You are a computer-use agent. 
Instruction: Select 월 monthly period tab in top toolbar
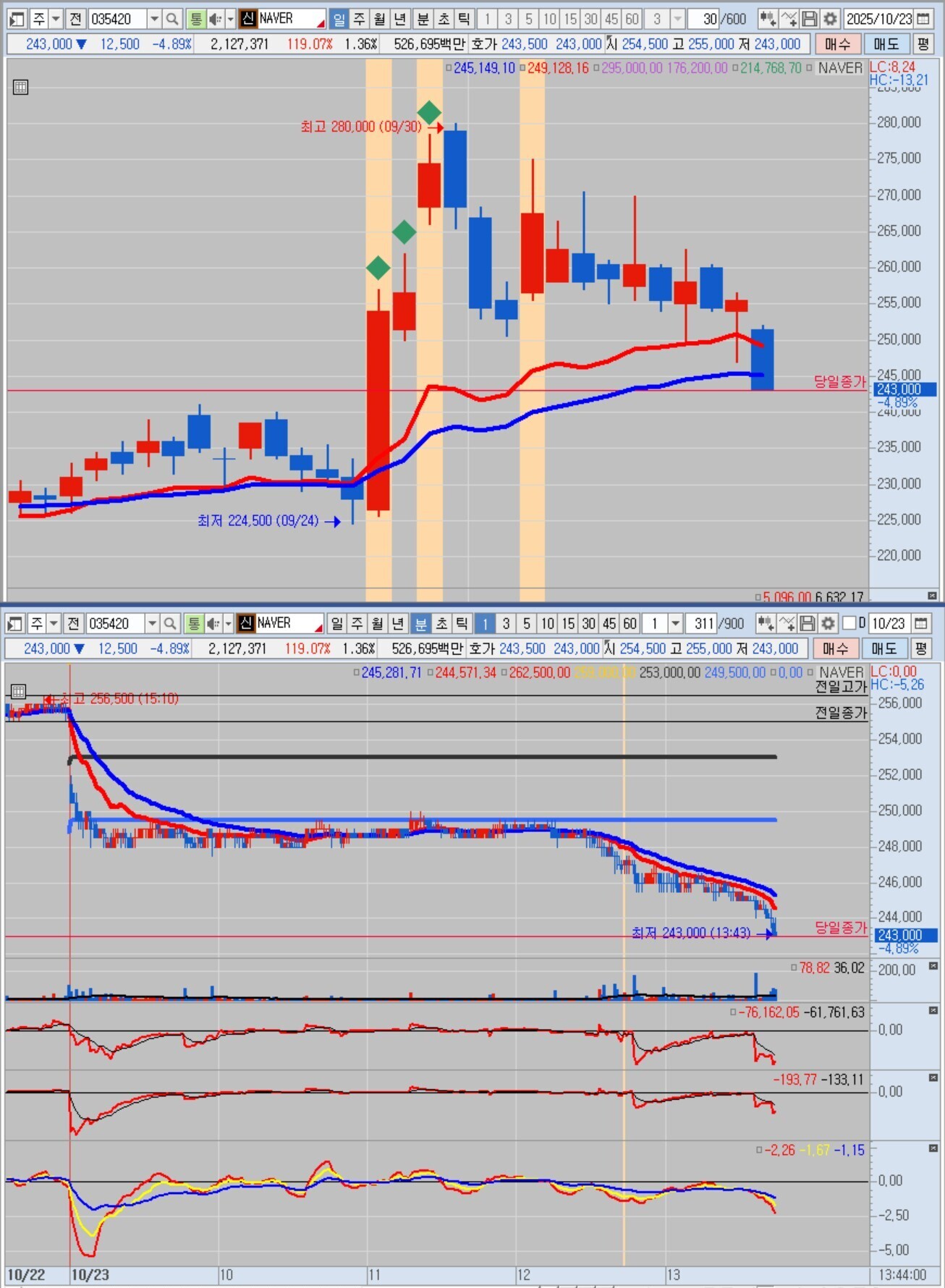[x=380, y=19]
